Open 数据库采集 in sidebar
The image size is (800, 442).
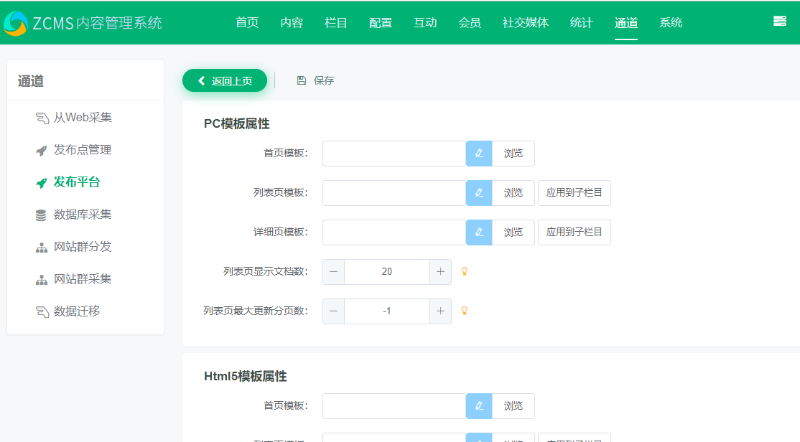click(82, 214)
